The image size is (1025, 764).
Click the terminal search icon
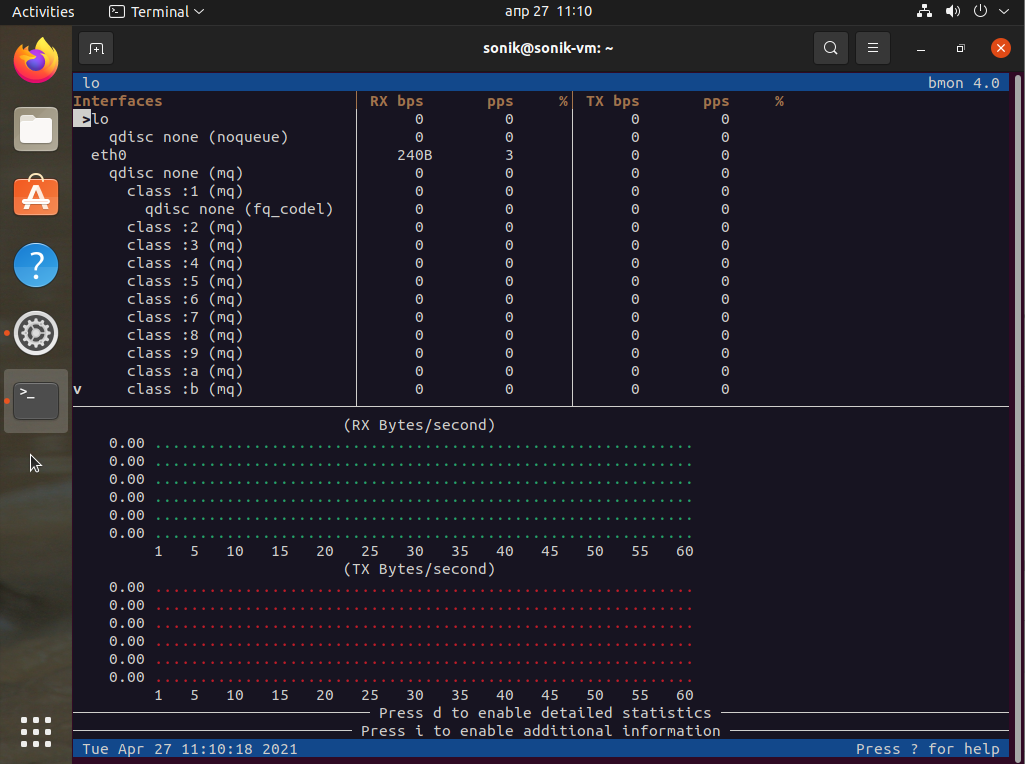[830, 48]
